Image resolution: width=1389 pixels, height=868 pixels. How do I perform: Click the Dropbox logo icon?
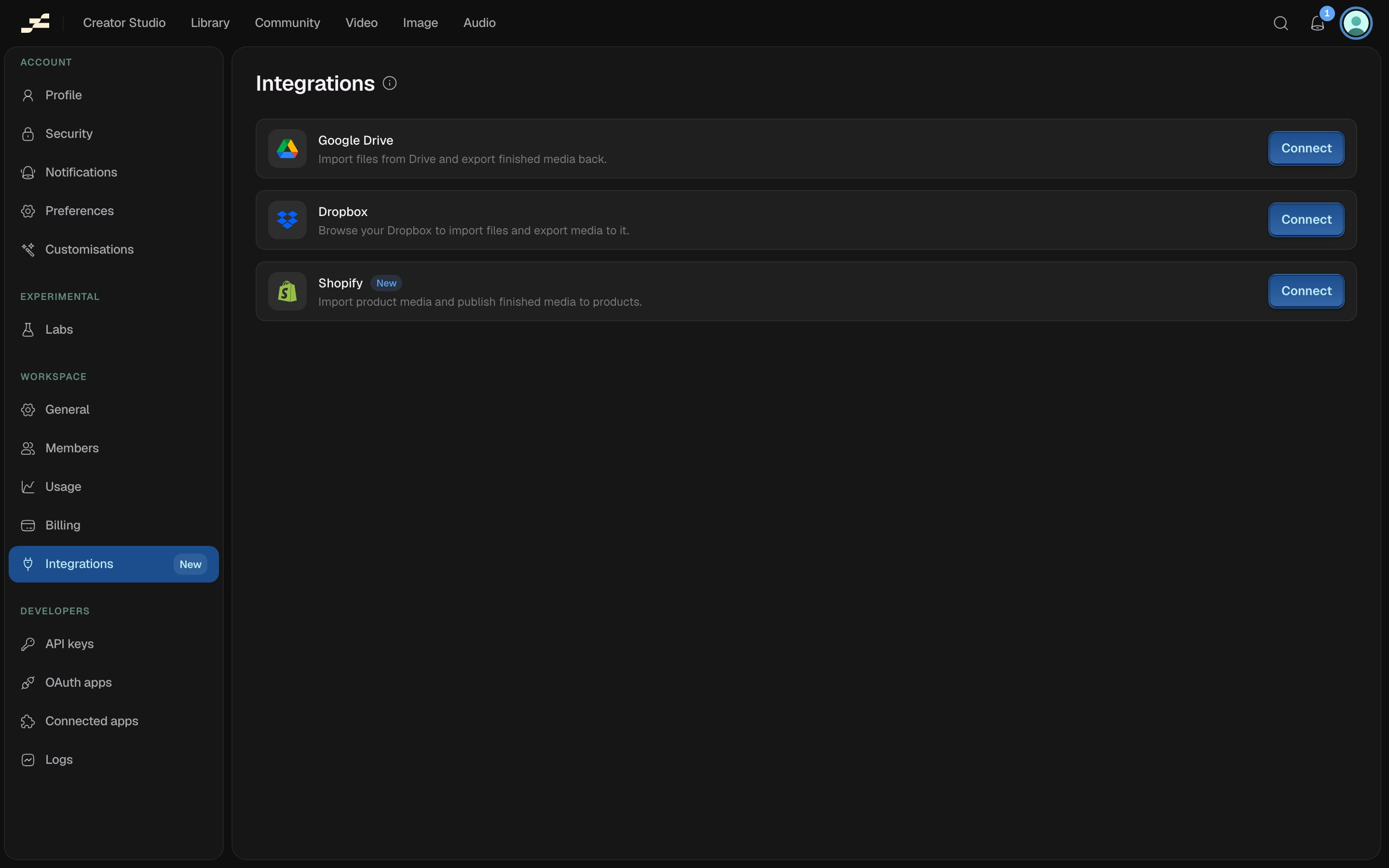[x=287, y=220]
